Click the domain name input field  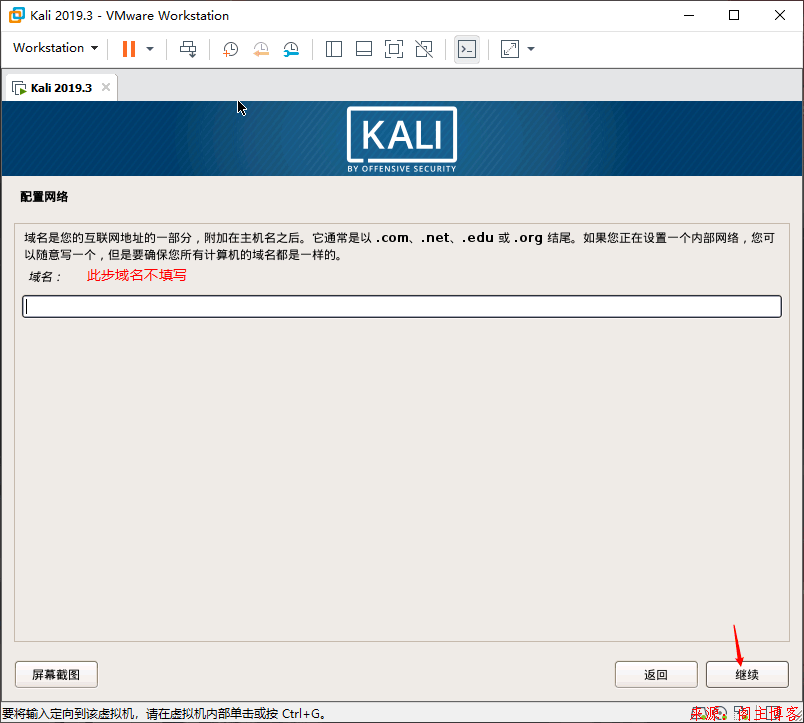tap(402, 307)
